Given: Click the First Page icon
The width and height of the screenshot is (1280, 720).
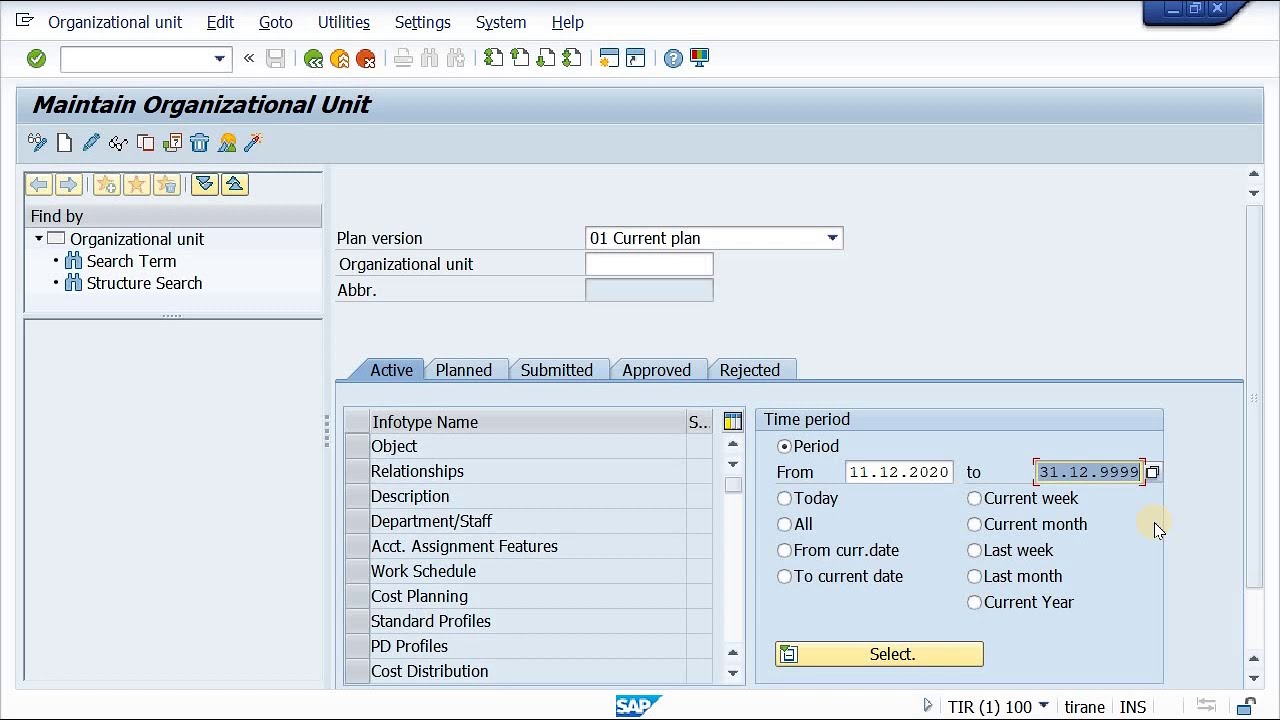Looking at the screenshot, I should click(x=494, y=59).
